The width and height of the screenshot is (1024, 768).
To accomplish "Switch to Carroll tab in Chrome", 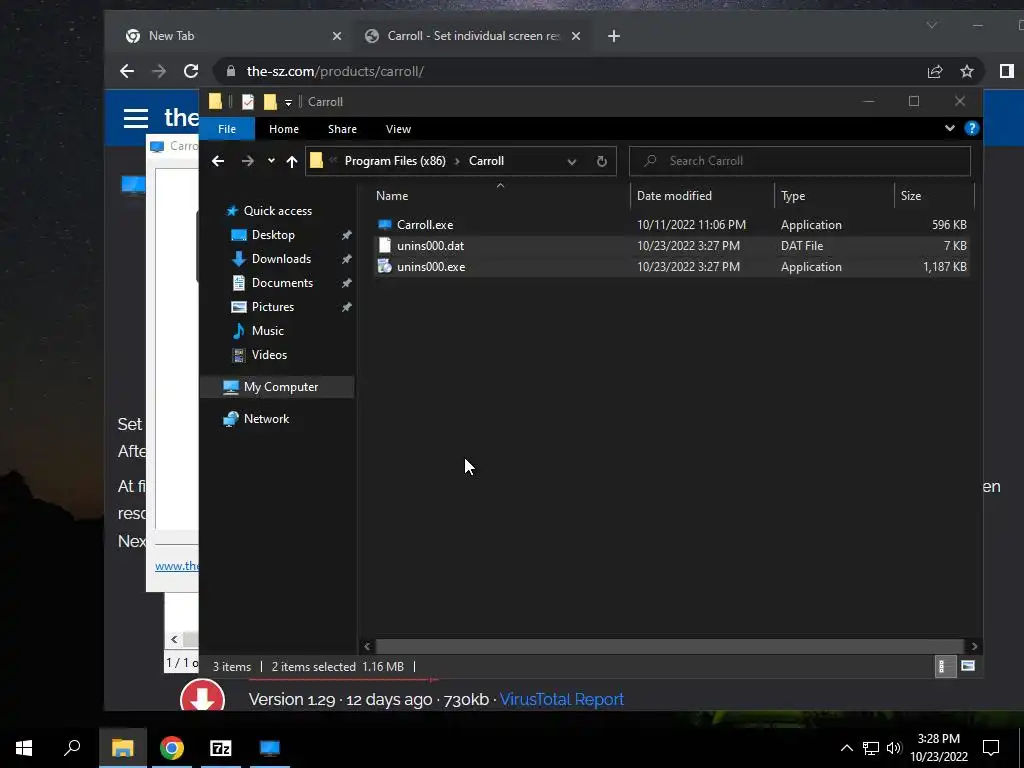I will pos(473,36).
